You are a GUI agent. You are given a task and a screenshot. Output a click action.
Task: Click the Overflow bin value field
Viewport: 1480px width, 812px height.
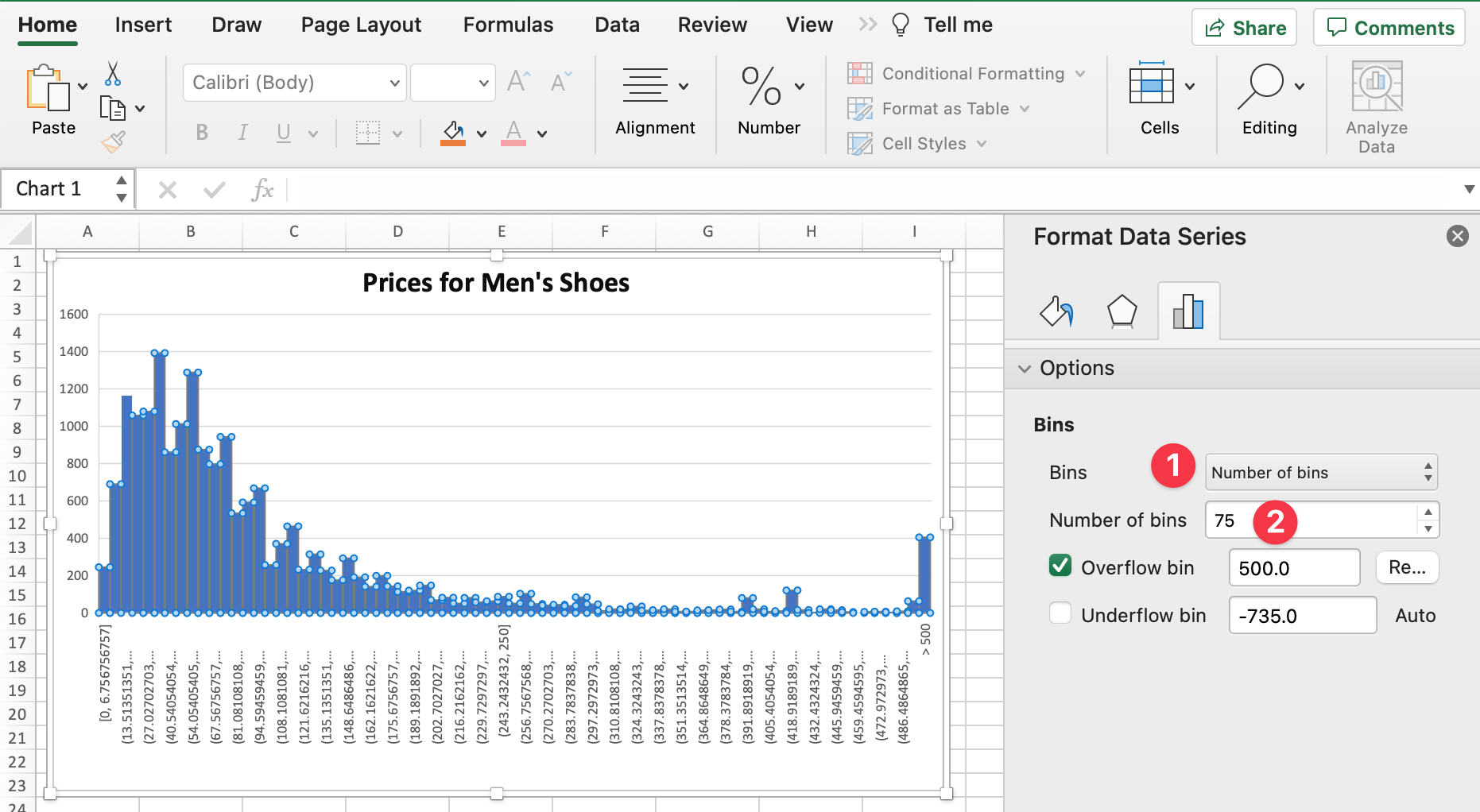(1293, 568)
